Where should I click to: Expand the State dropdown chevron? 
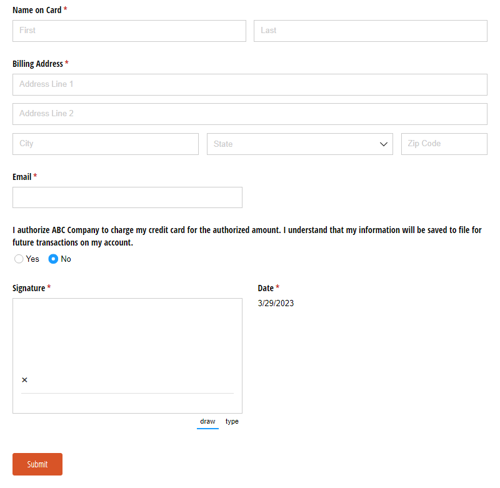pyautogui.click(x=383, y=144)
